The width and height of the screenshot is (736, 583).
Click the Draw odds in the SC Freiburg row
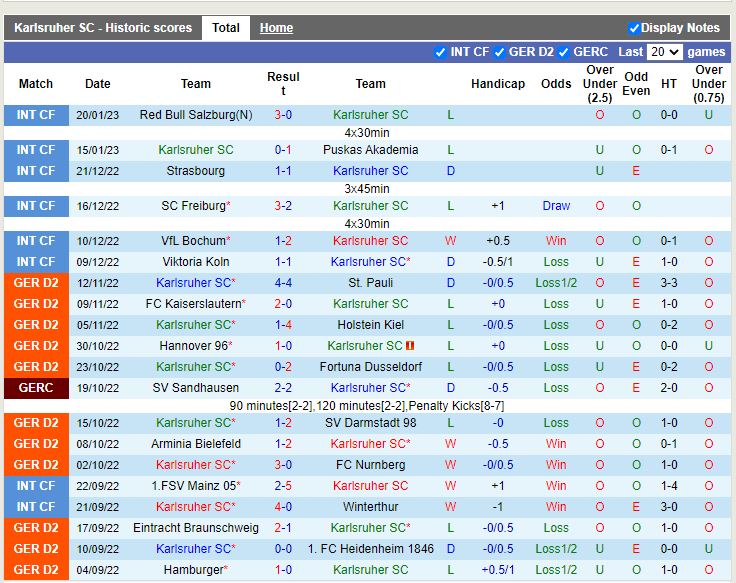556,206
